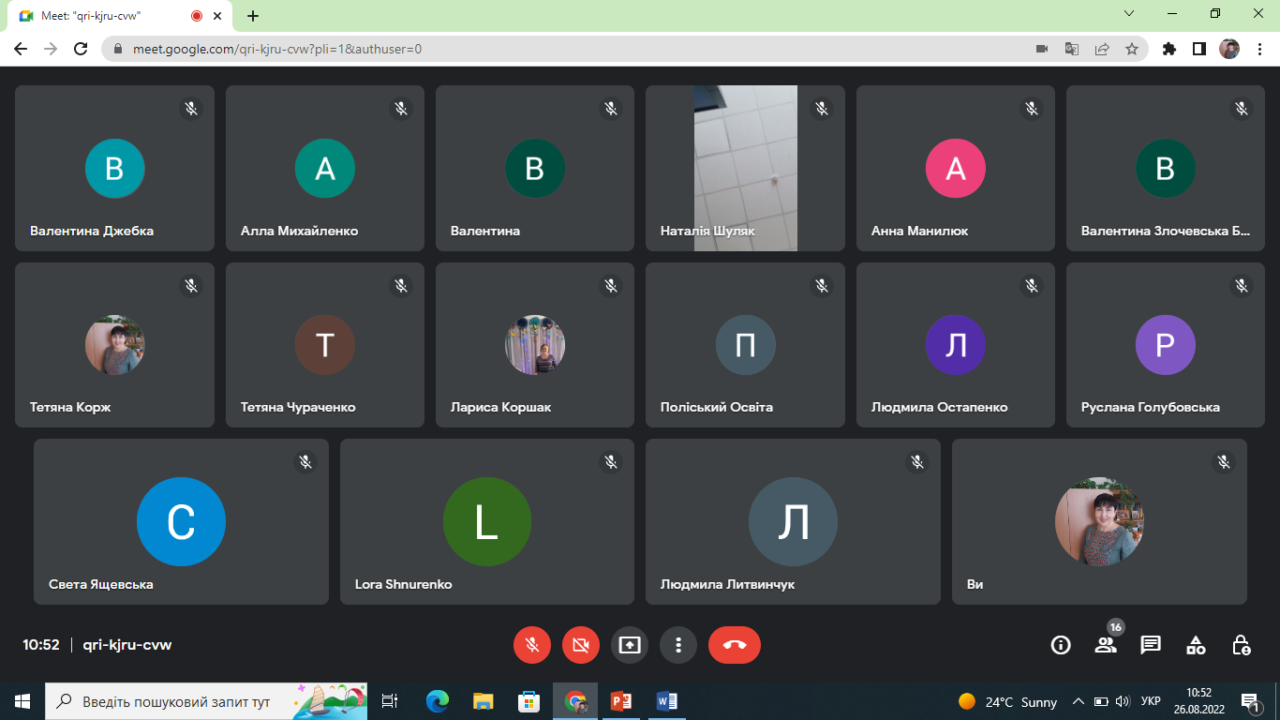Click muted mic icon on Тетяна Чураченко tile
The width and height of the screenshot is (1280, 720).
401,286
